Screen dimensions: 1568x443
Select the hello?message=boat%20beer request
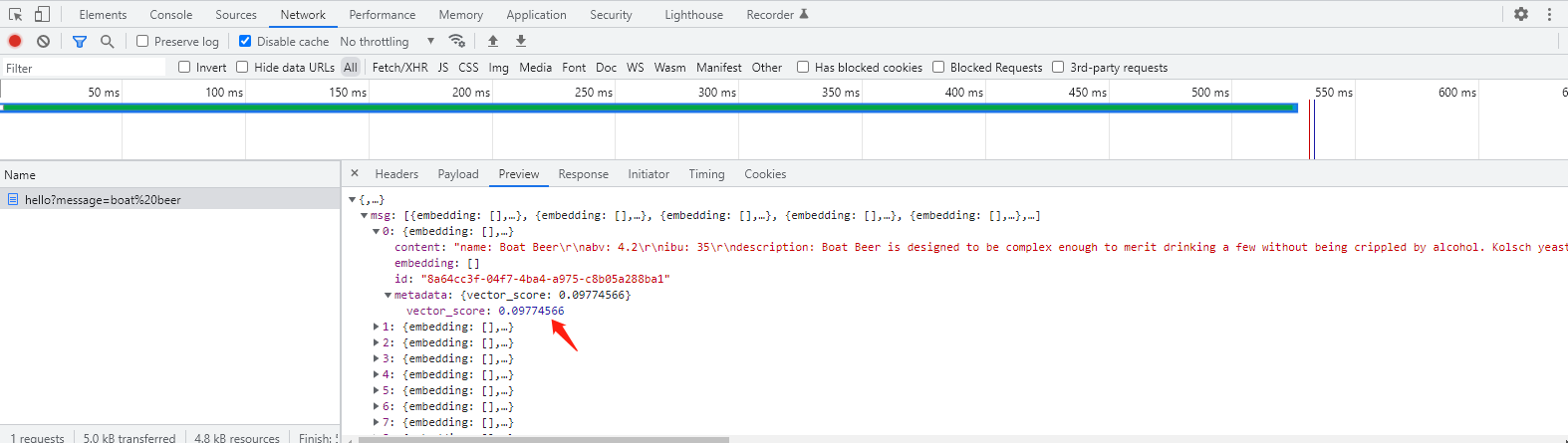[x=169, y=199]
